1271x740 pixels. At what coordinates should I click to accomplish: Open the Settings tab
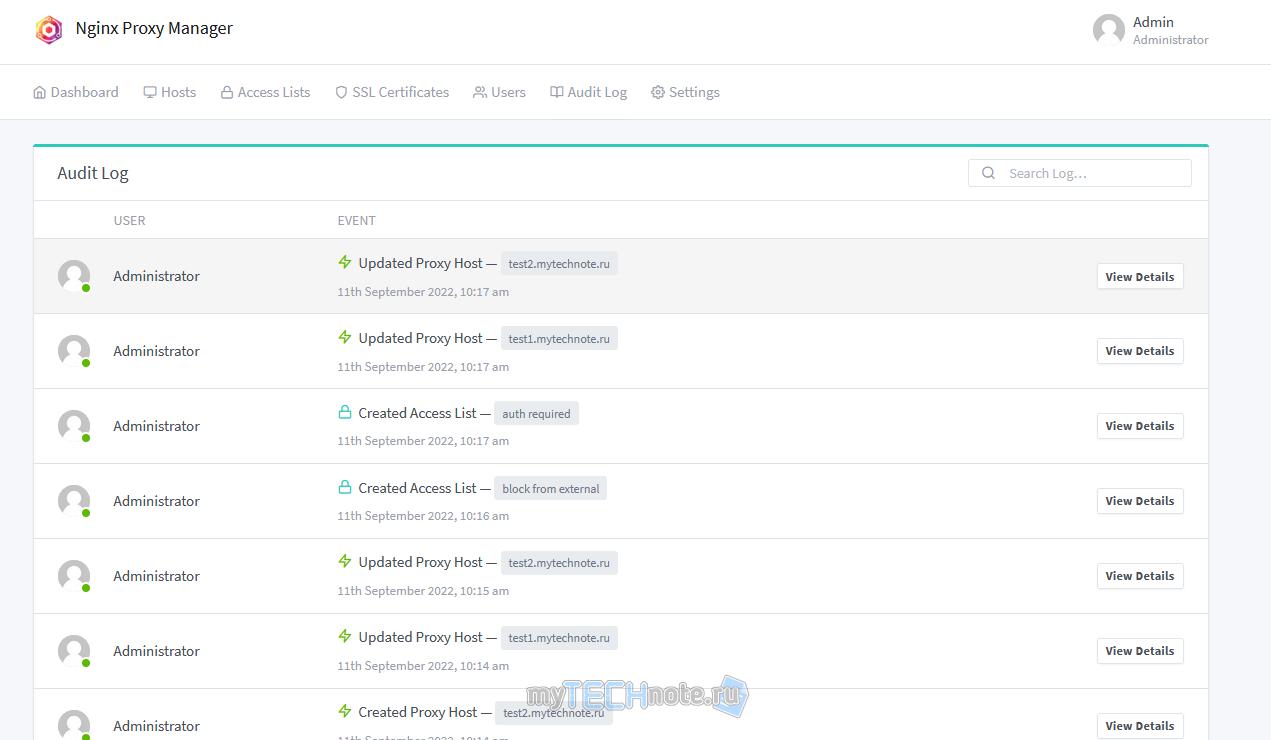(x=686, y=92)
